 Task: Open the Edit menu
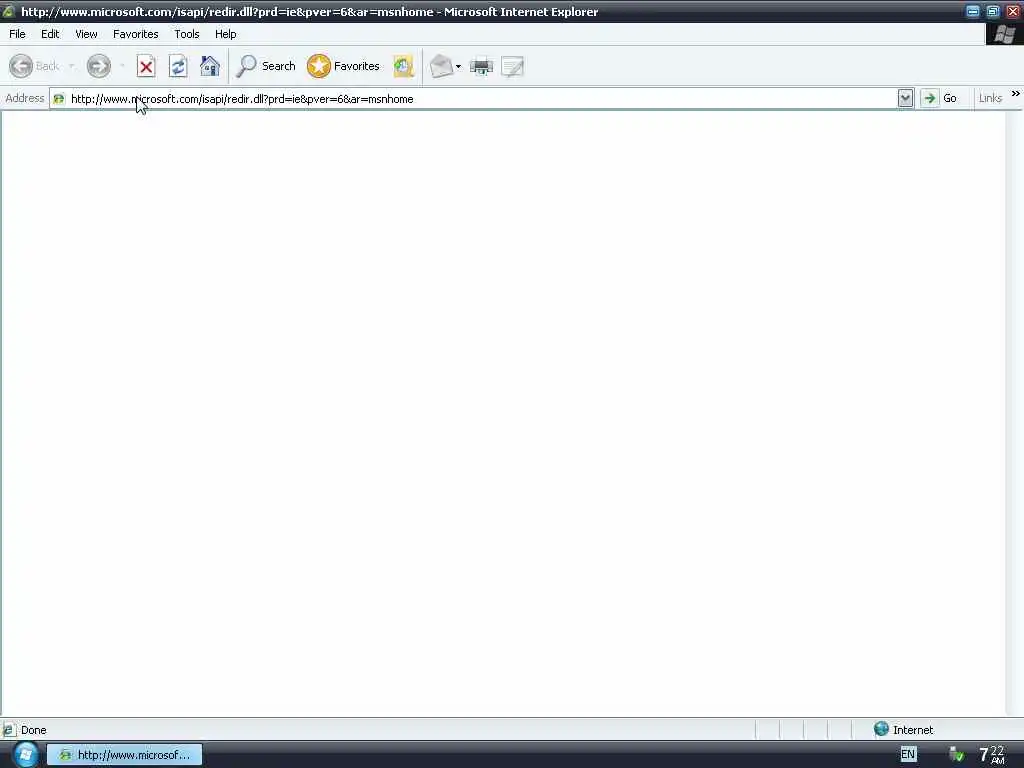point(50,34)
